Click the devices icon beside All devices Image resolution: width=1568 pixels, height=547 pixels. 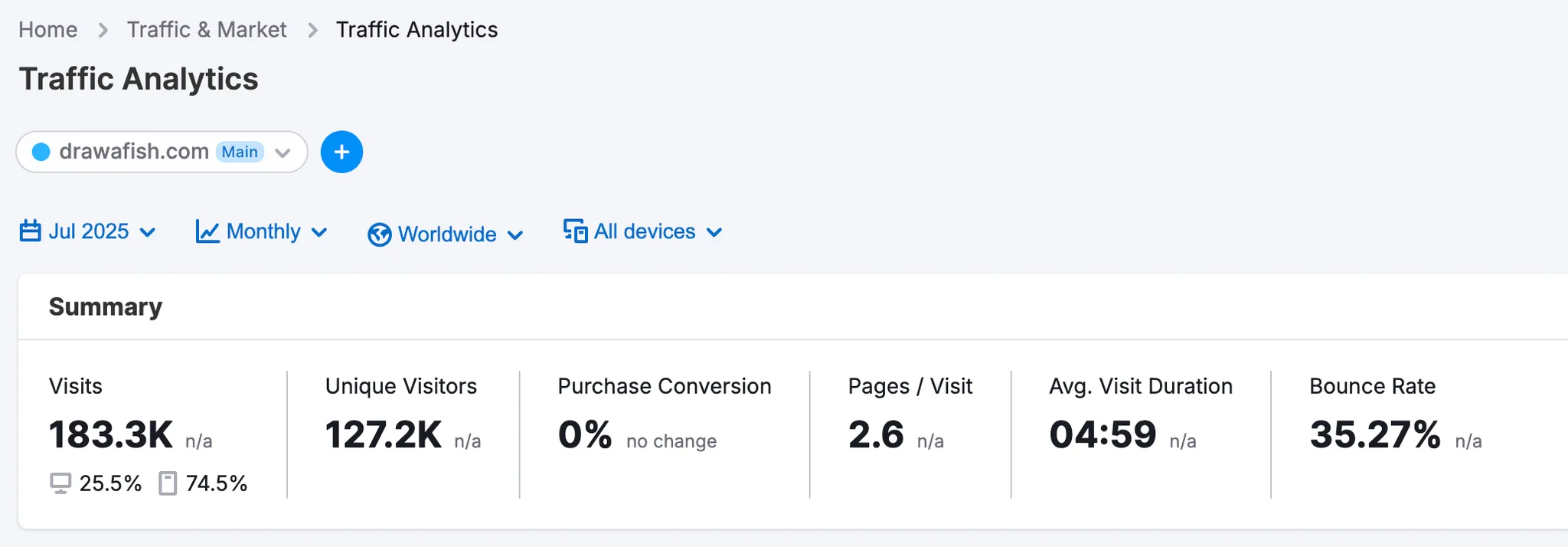tap(575, 231)
